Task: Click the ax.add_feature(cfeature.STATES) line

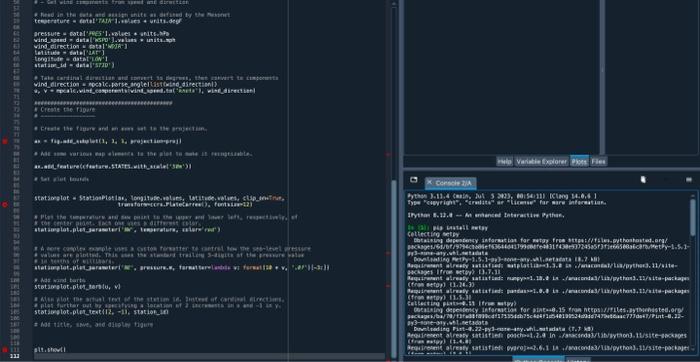Action: coord(113,166)
